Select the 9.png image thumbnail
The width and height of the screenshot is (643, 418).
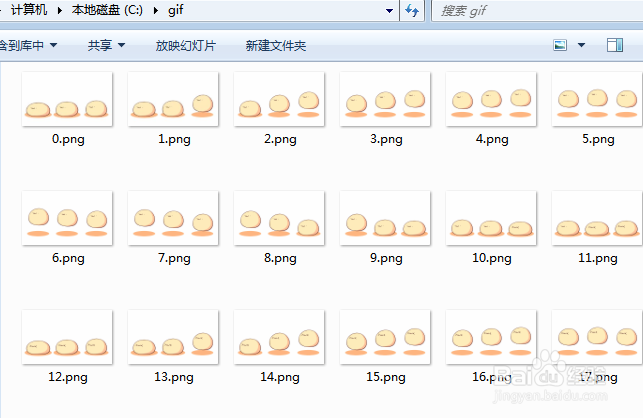point(385,218)
